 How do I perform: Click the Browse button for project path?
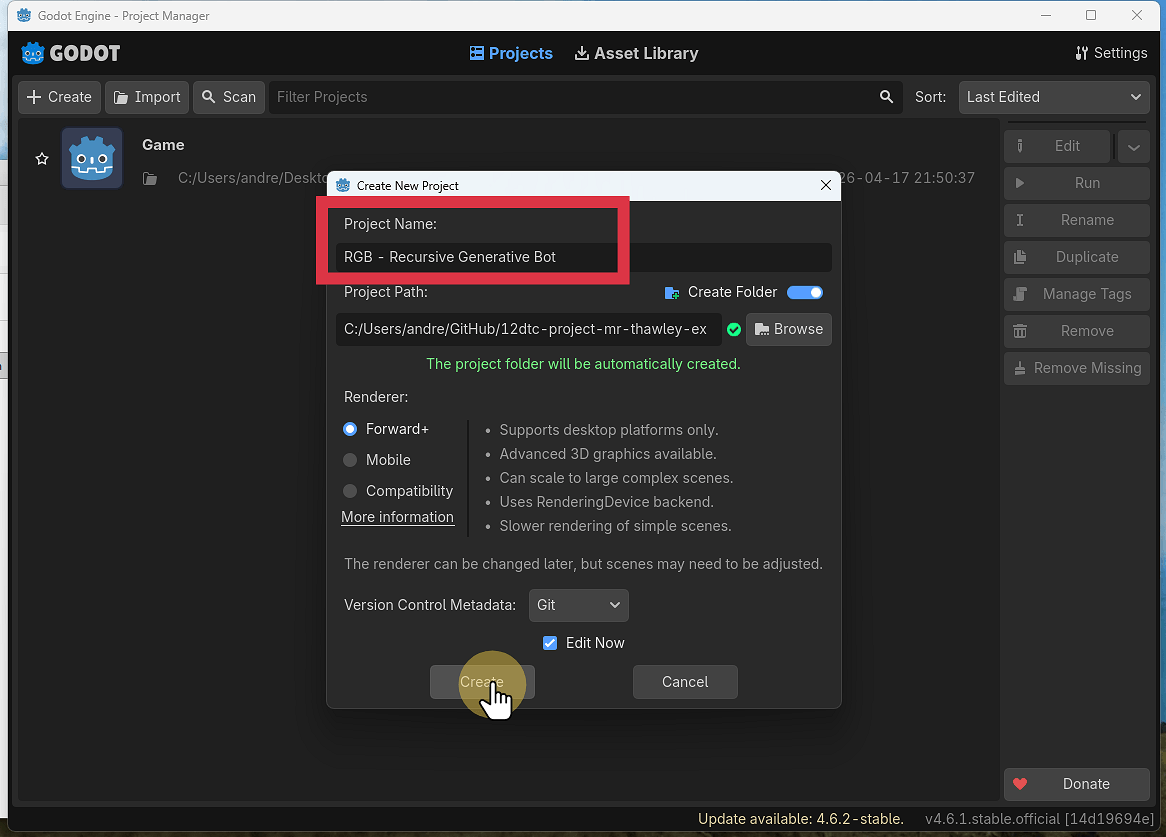(789, 329)
